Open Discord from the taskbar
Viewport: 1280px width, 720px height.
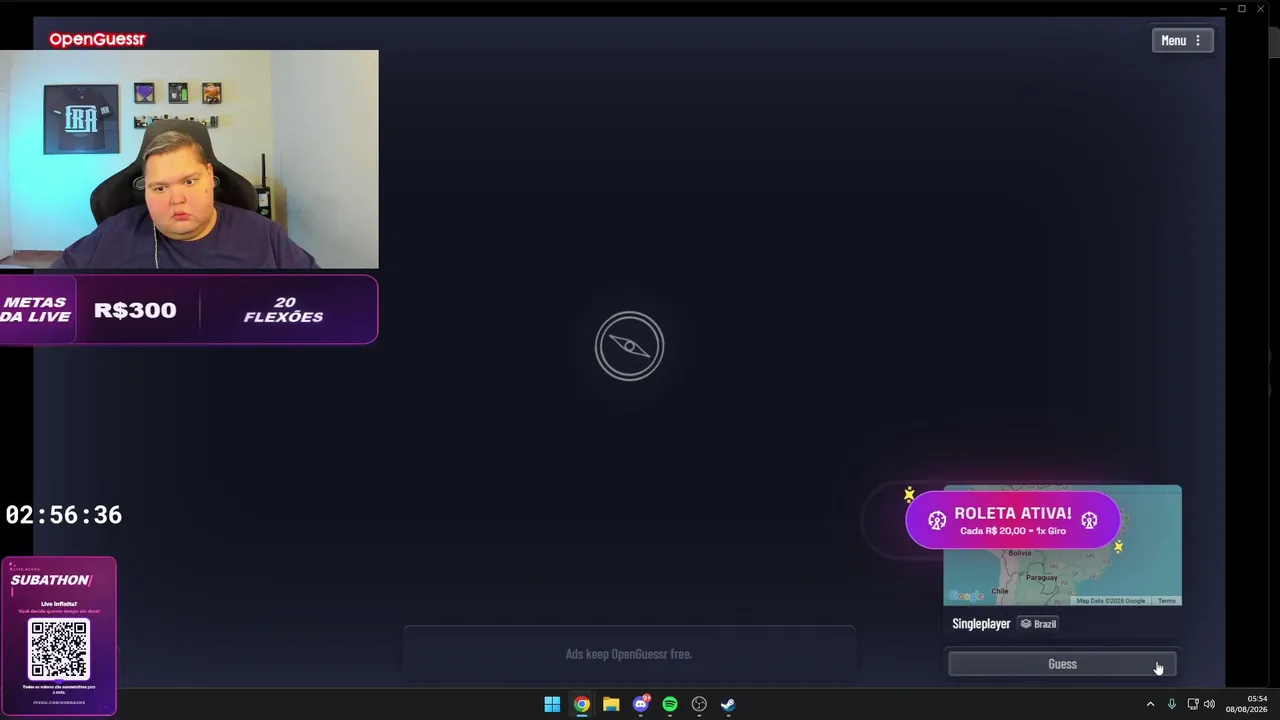(641, 704)
